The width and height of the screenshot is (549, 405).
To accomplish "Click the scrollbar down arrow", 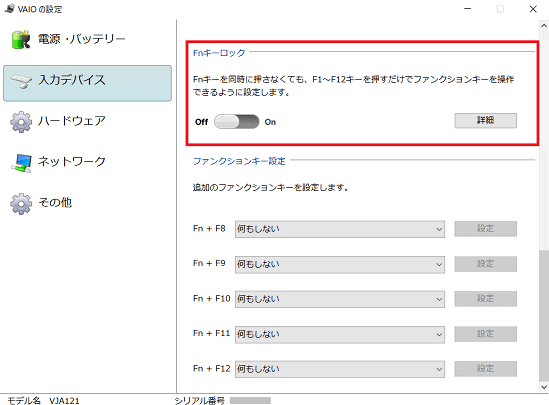I will point(544,387).
